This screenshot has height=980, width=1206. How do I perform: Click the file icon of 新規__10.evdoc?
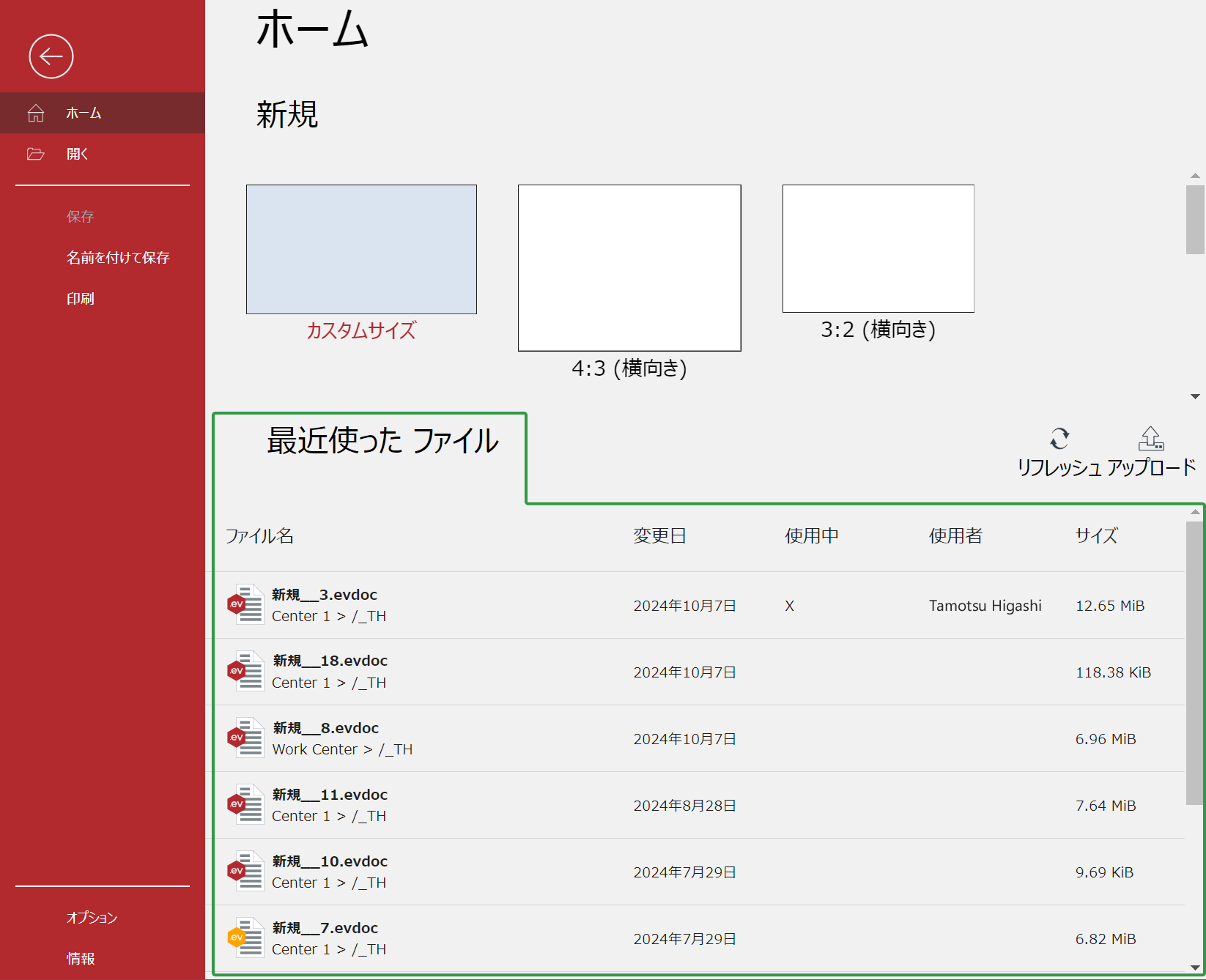(x=245, y=871)
